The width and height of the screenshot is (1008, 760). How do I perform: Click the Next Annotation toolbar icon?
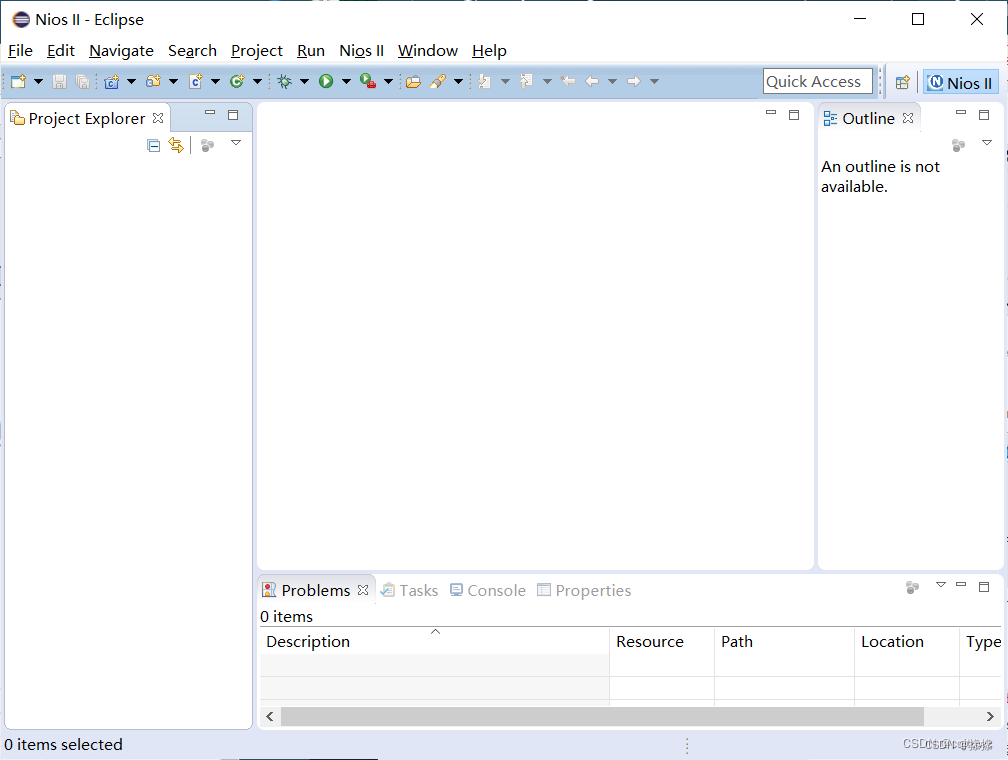pyautogui.click(x=485, y=82)
